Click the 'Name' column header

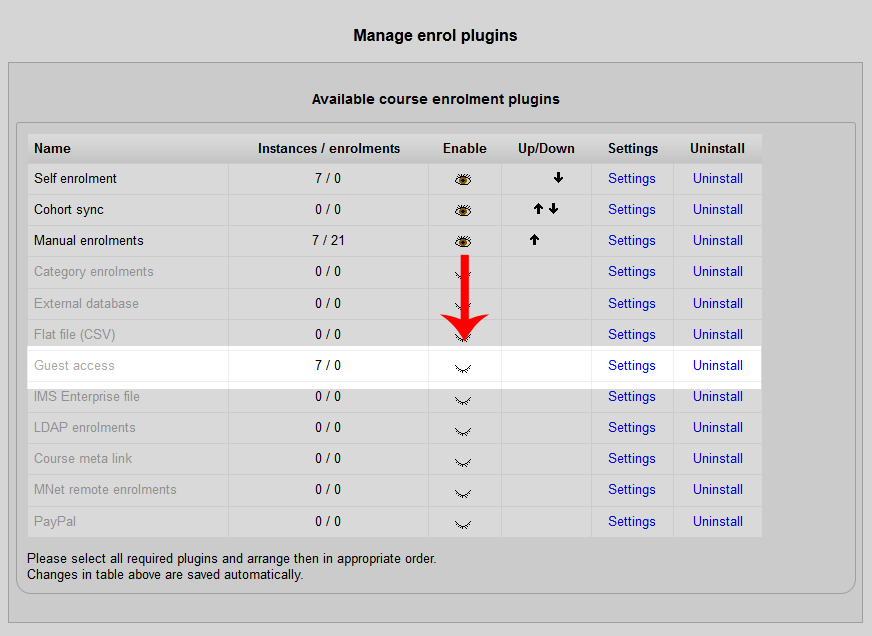coord(52,148)
